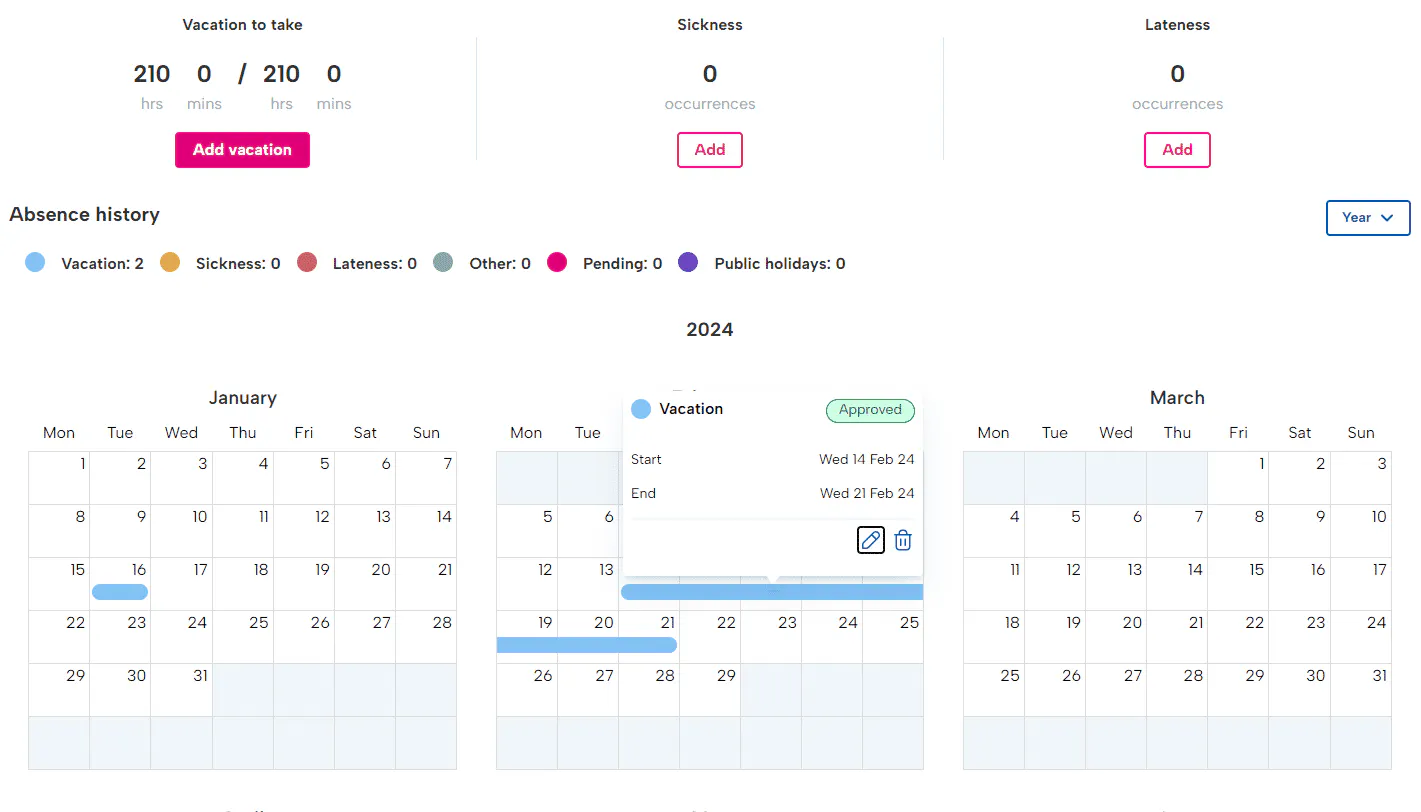Select March 1 in the calendar
The image size is (1421, 812).
[x=1238, y=477]
